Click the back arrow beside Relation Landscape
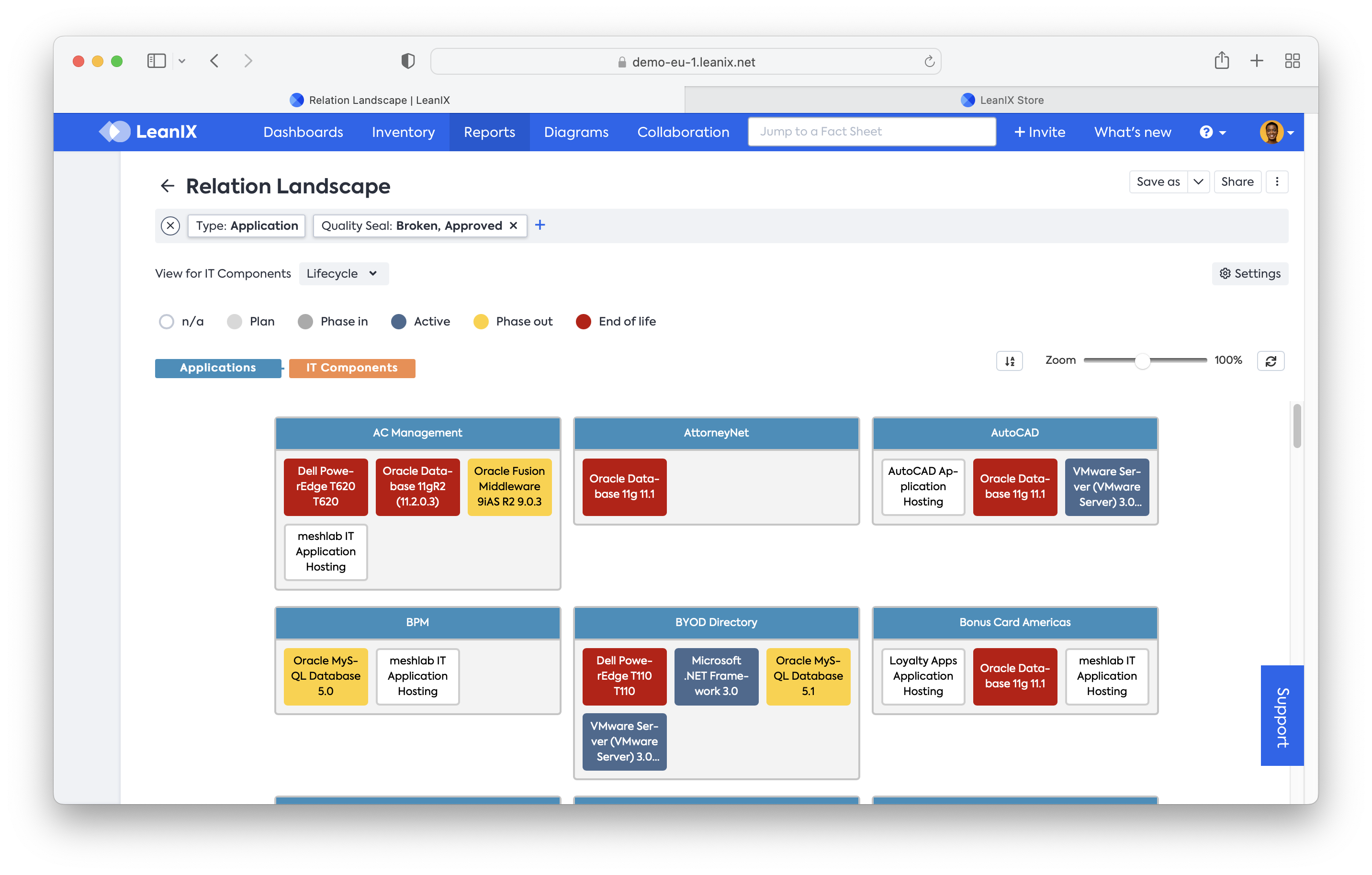Image resolution: width=1372 pixels, height=875 pixels. coord(167,186)
